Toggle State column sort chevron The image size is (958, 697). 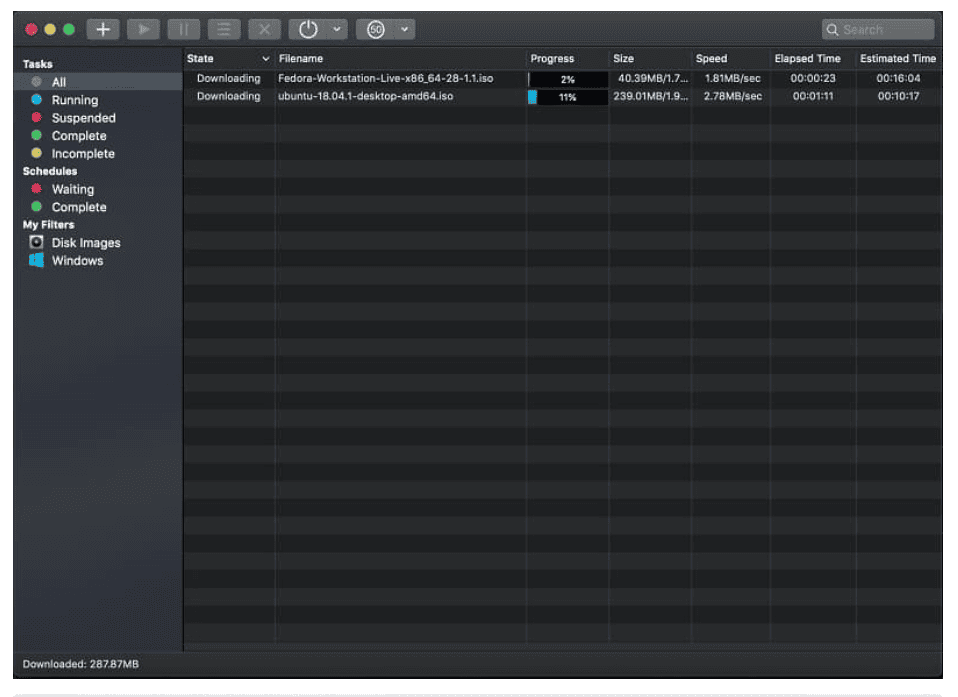pyautogui.click(x=266, y=59)
